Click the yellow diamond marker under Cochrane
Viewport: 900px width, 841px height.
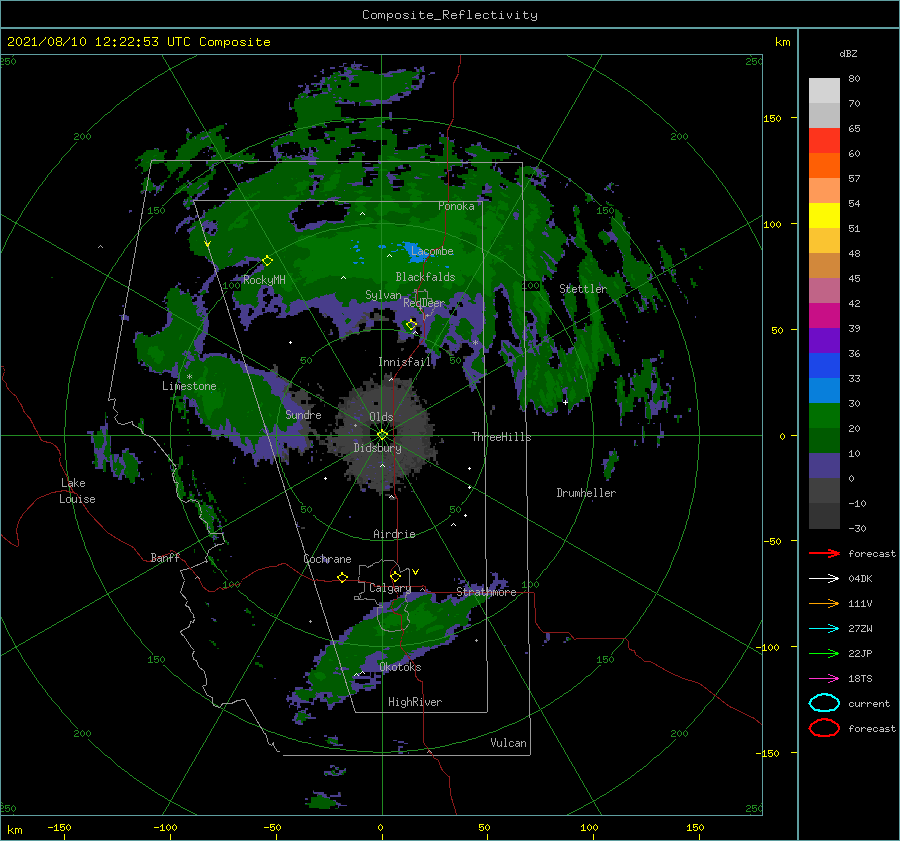coord(342,577)
